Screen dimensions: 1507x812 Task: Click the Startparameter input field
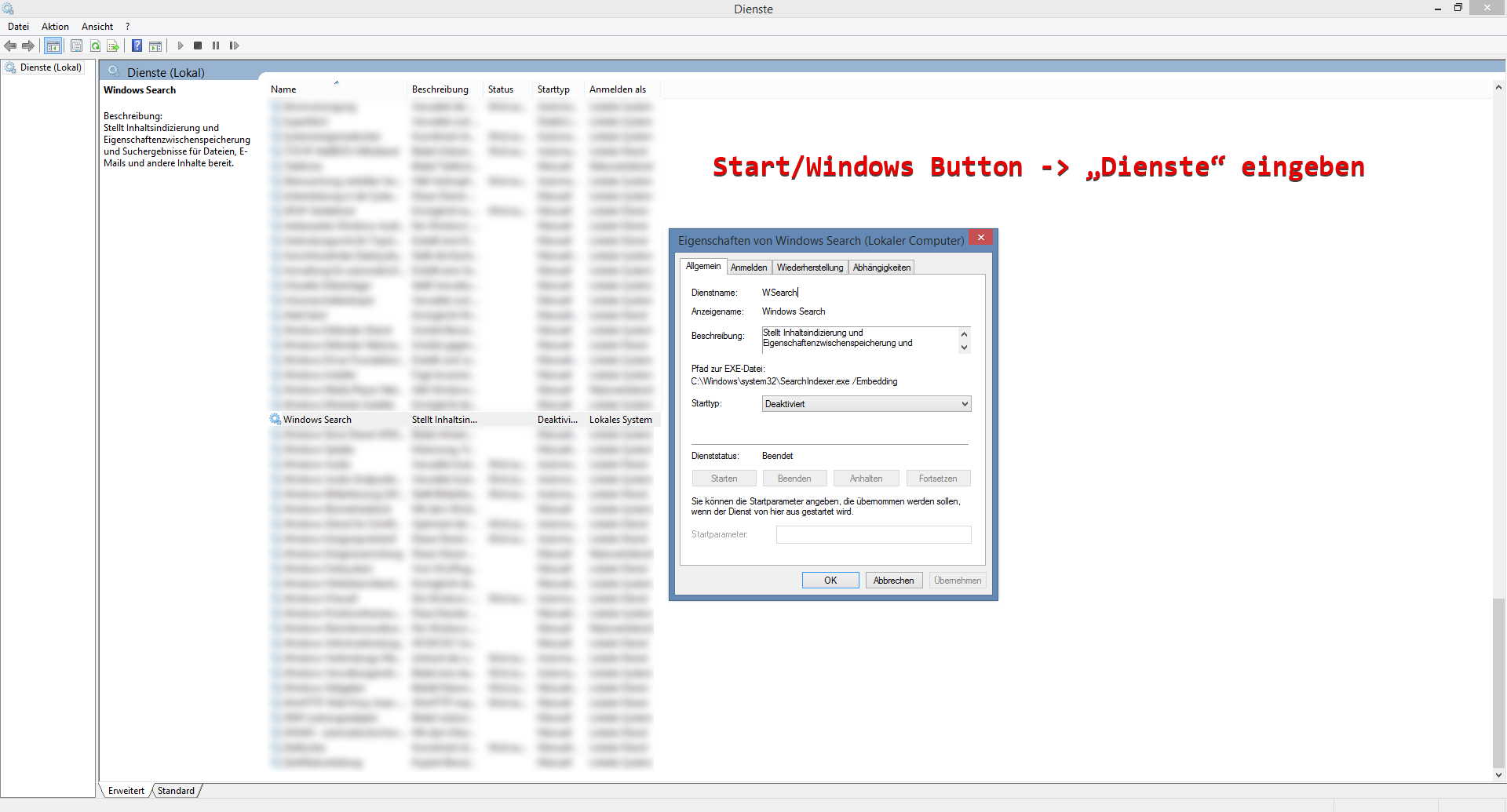tap(874, 534)
